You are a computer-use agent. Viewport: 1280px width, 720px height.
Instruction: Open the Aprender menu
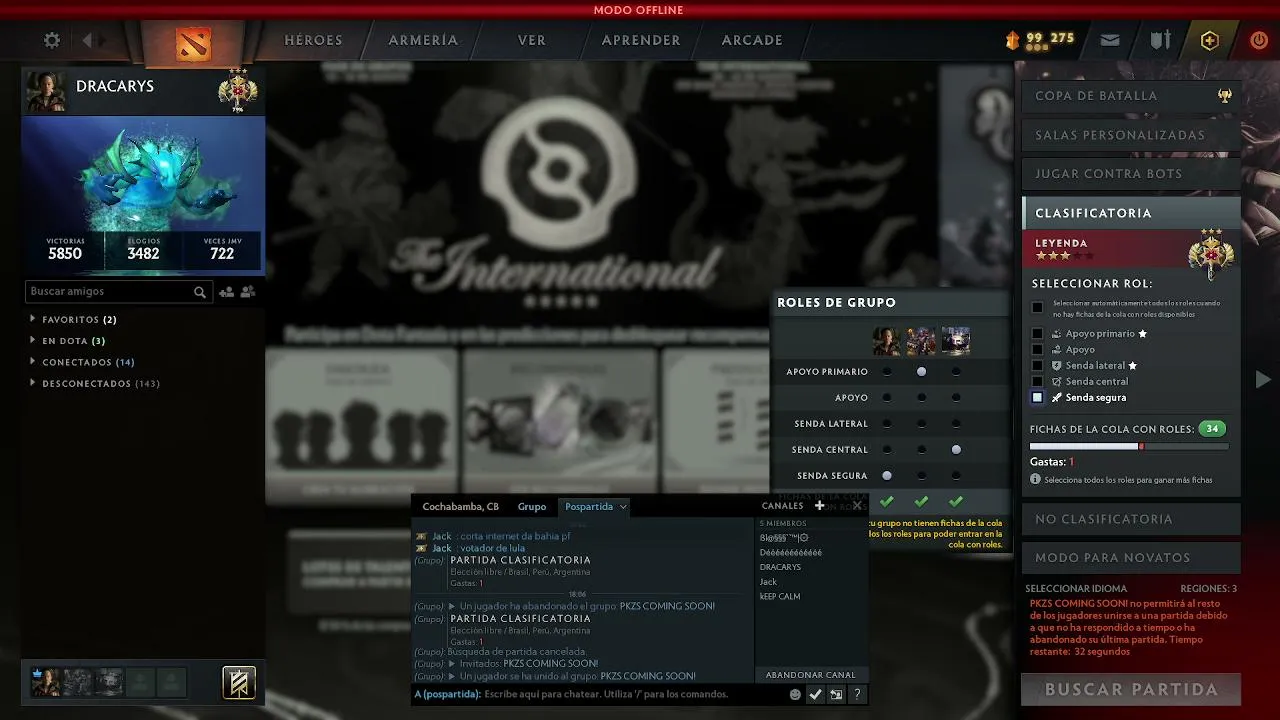pos(641,41)
